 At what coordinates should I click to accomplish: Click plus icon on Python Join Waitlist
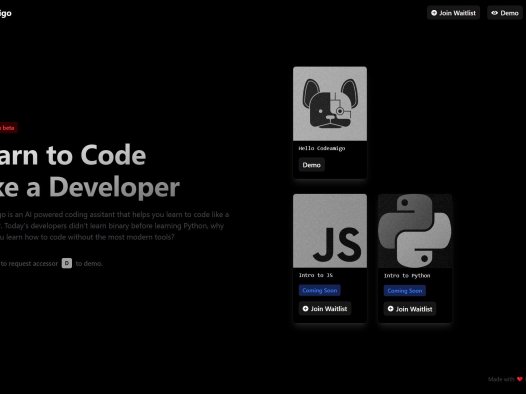tap(390, 309)
